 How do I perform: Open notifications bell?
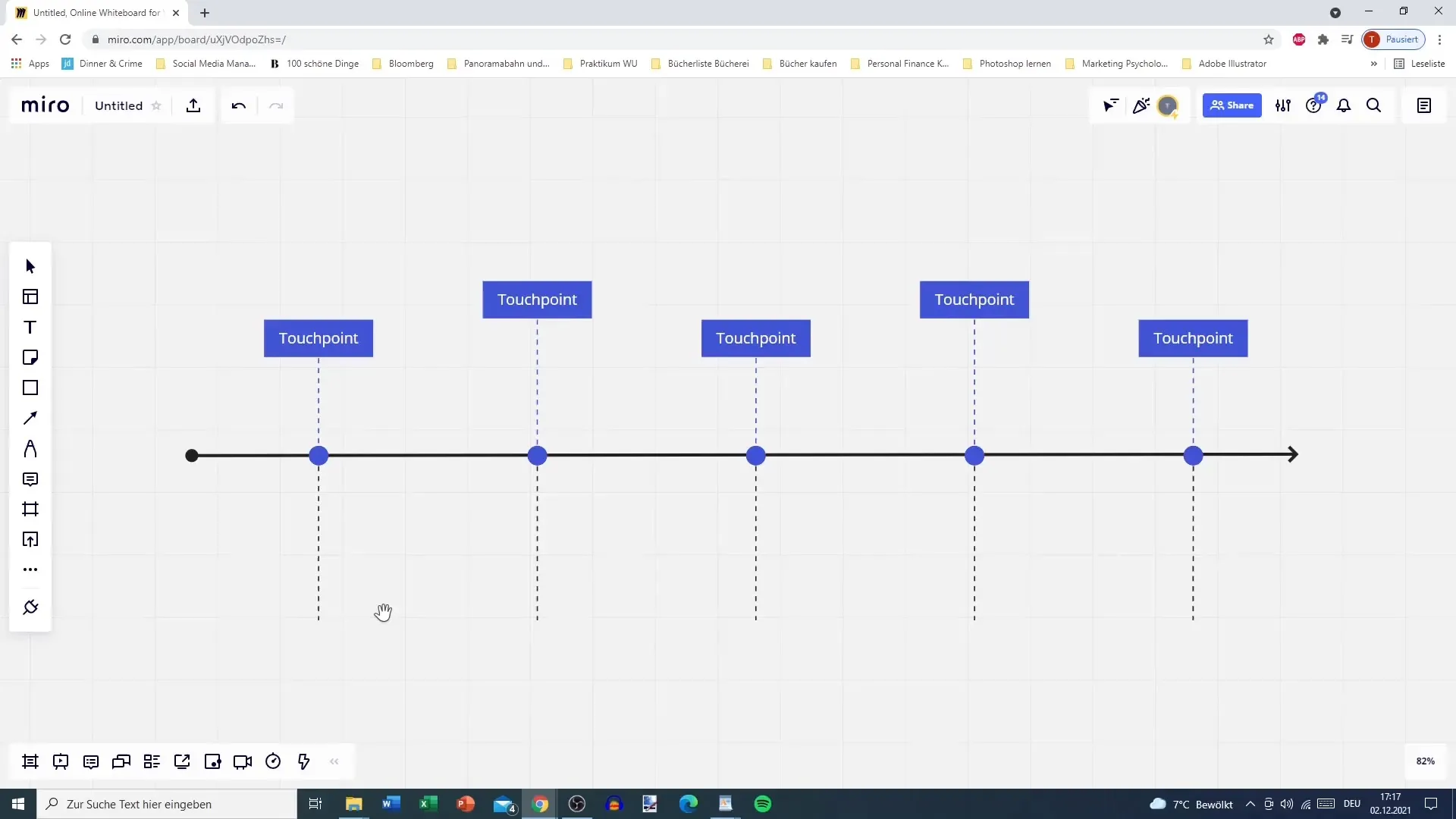click(1344, 105)
